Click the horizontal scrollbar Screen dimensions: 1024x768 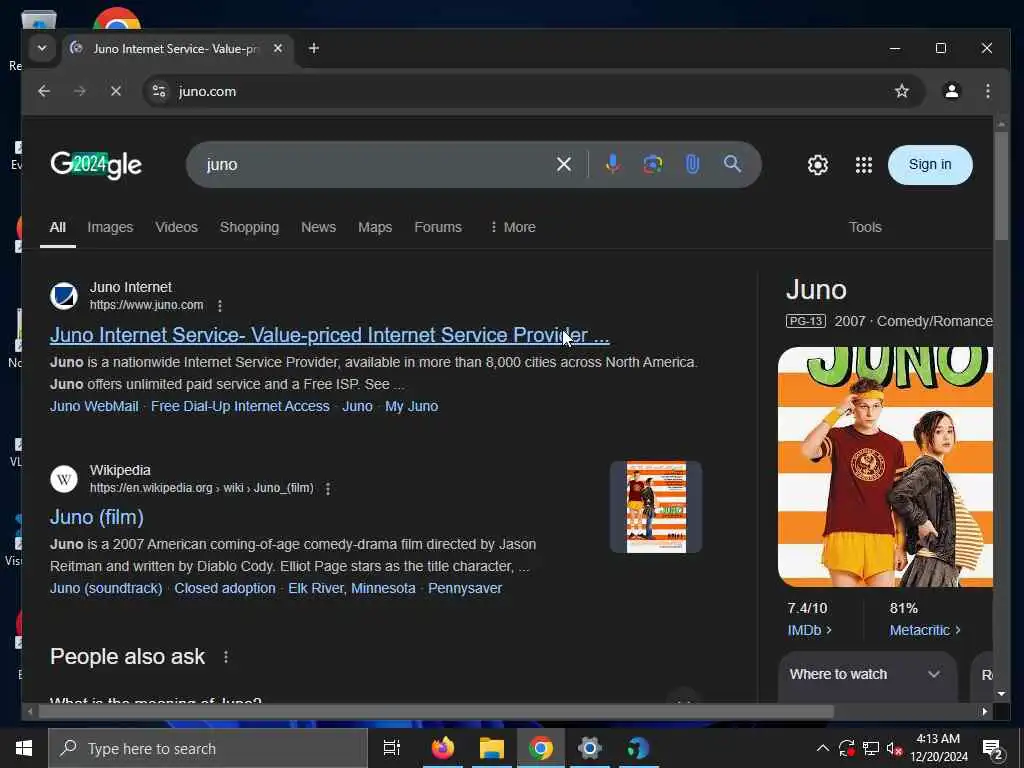pyautogui.click(x=436, y=711)
